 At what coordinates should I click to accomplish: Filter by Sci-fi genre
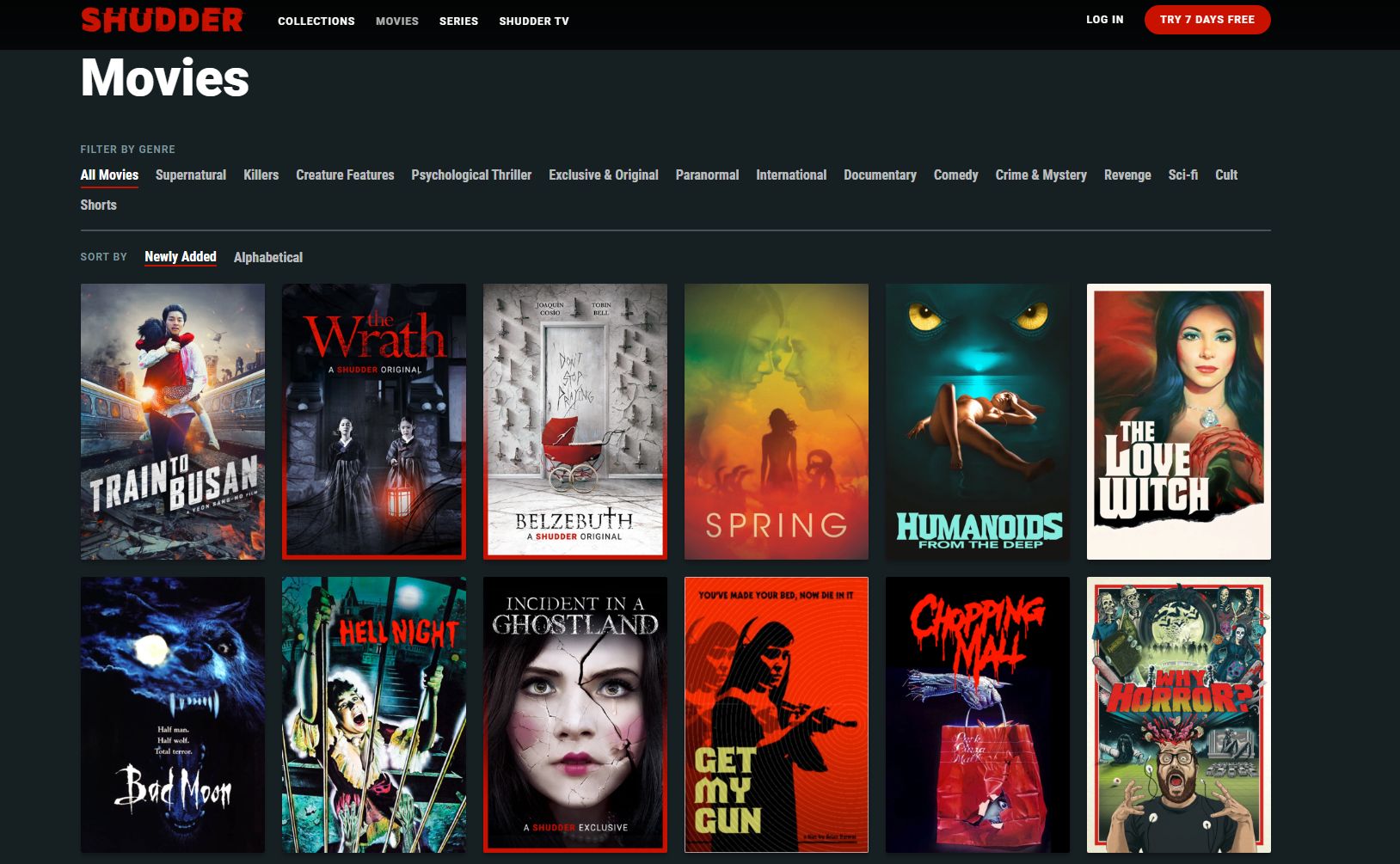pyautogui.click(x=1182, y=175)
